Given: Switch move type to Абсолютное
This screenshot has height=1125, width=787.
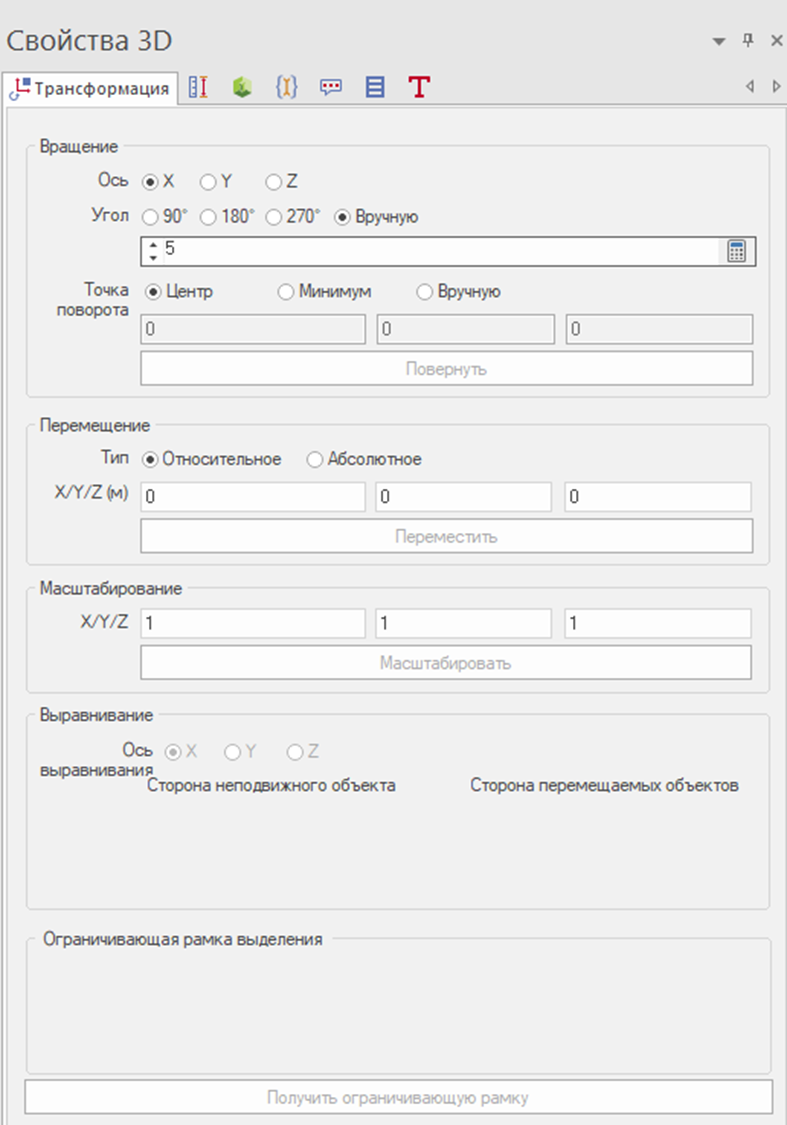Looking at the screenshot, I should (x=315, y=459).
